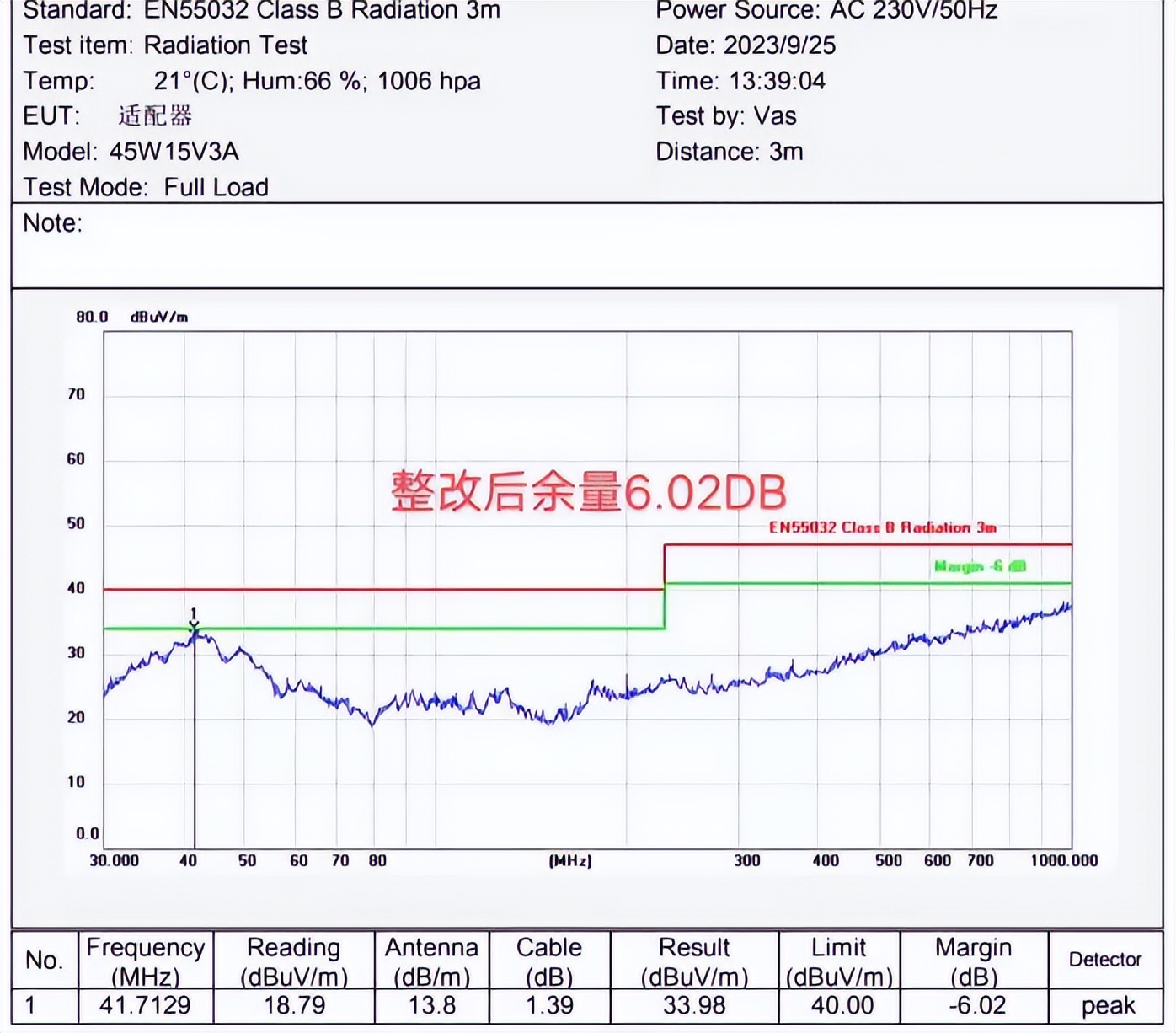1176x1033 pixels.
Task: Click the 'Antenna (dB/m)' column header
Action: click(x=431, y=961)
